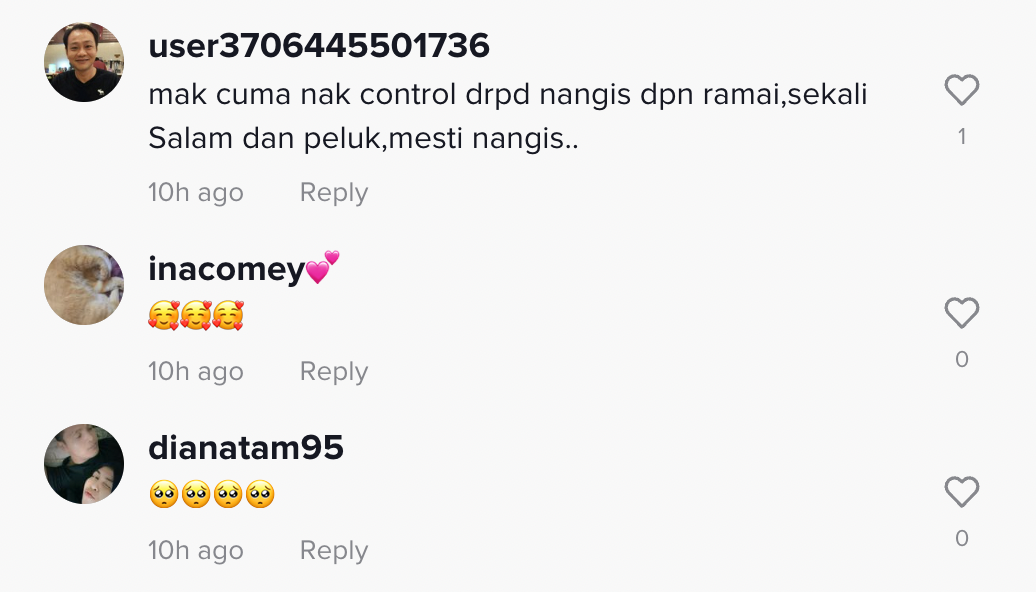This screenshot has width=1036, height=592.
Task: Tap the heart icon on inacomey's comment
Action: click(961, 313)
